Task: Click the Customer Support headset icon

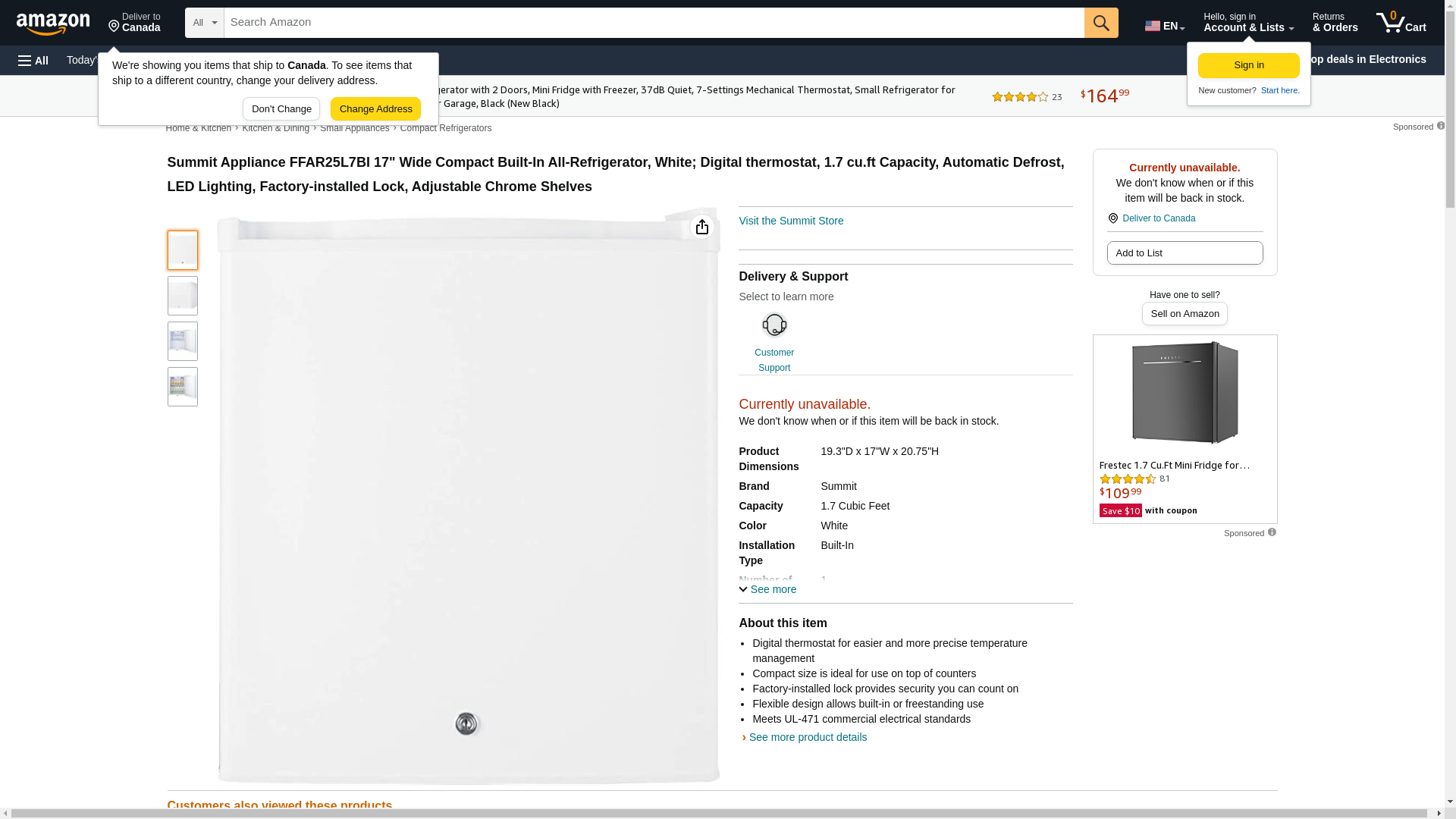Action: tap(774, 325)
